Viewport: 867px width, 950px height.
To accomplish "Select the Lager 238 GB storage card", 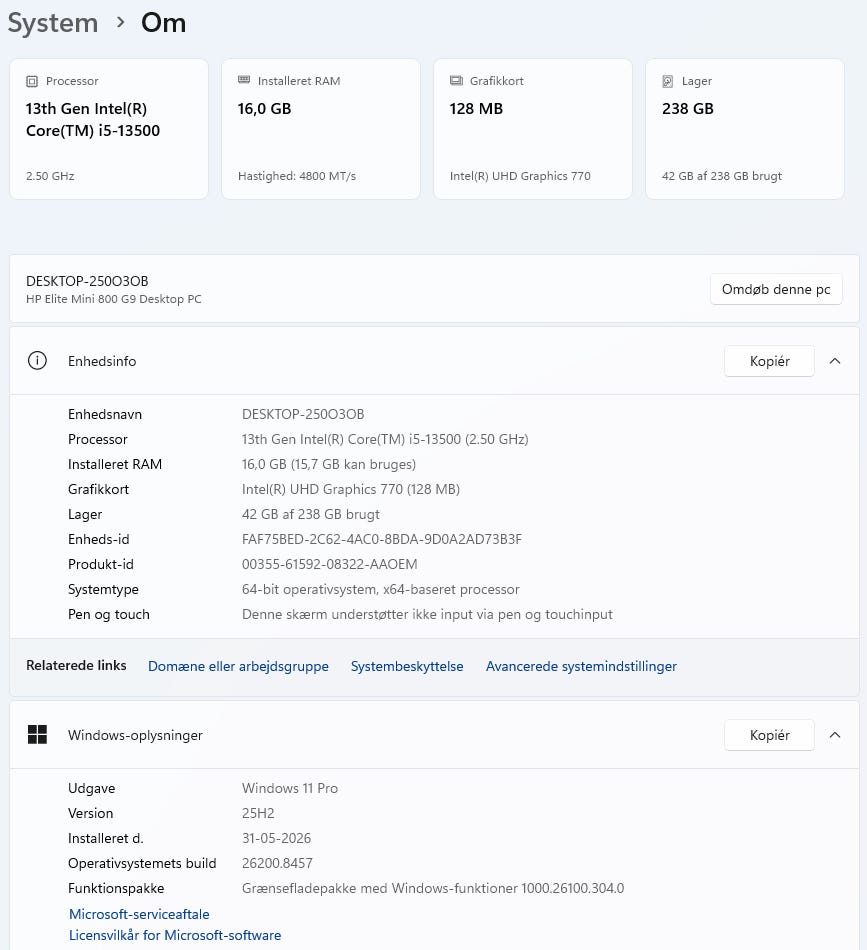I will tap(745, 129).
